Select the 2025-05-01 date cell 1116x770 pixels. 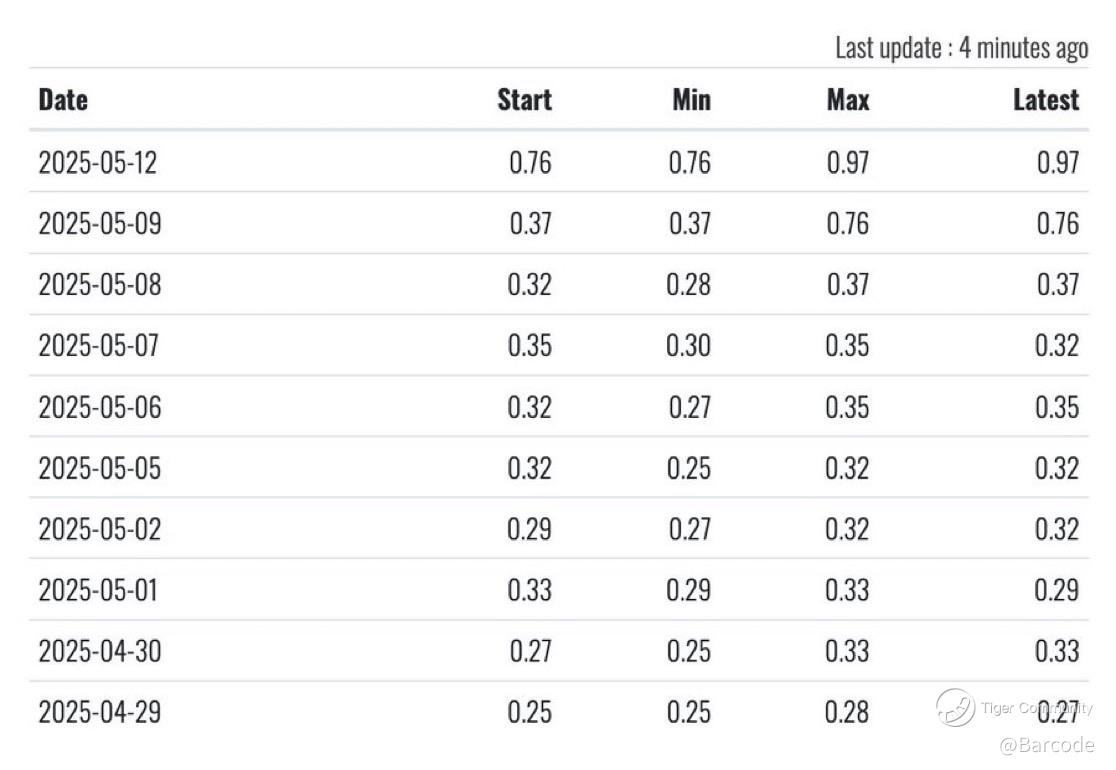(x=98, y=590)
